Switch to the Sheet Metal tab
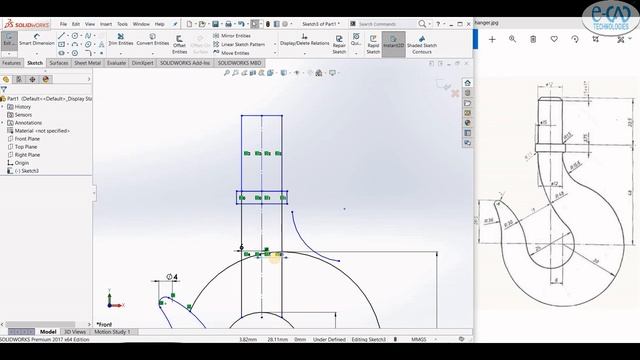640x360 pixels. 87,63
